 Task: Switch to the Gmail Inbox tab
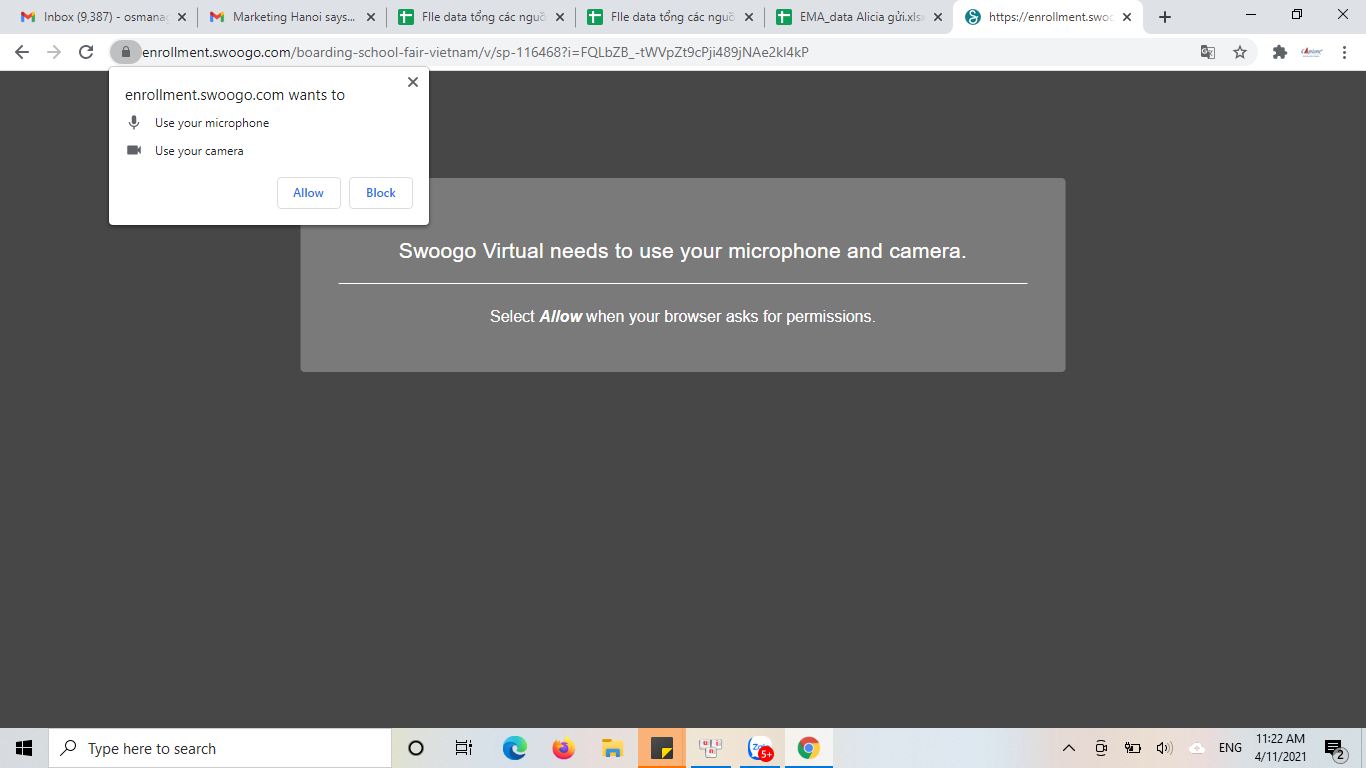click(x=100, y=17)
